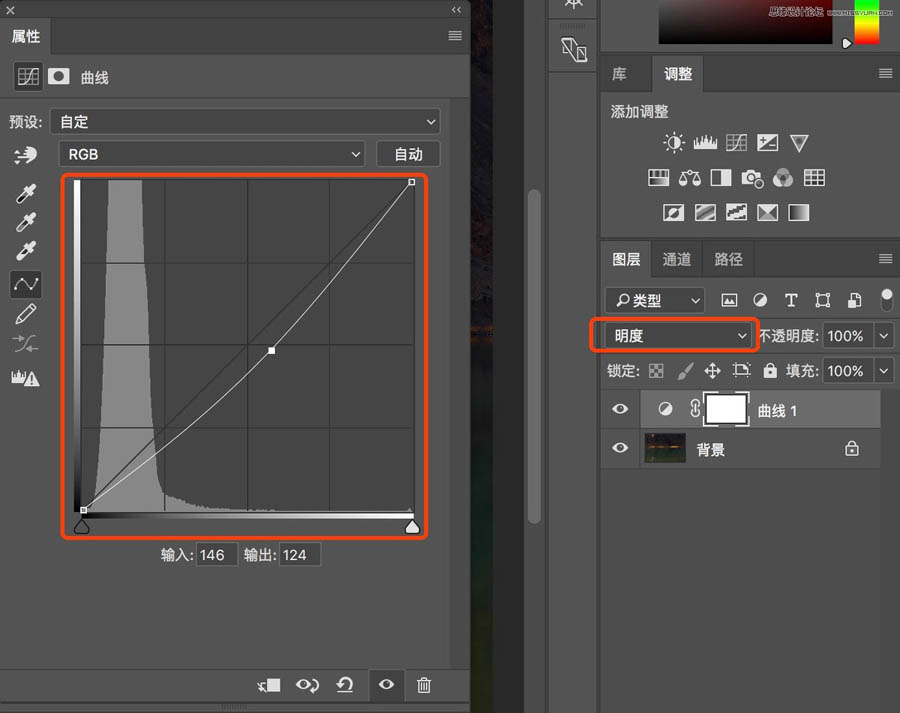
Task: Add Channel Mixer adjustment
Action: (783, 178)
